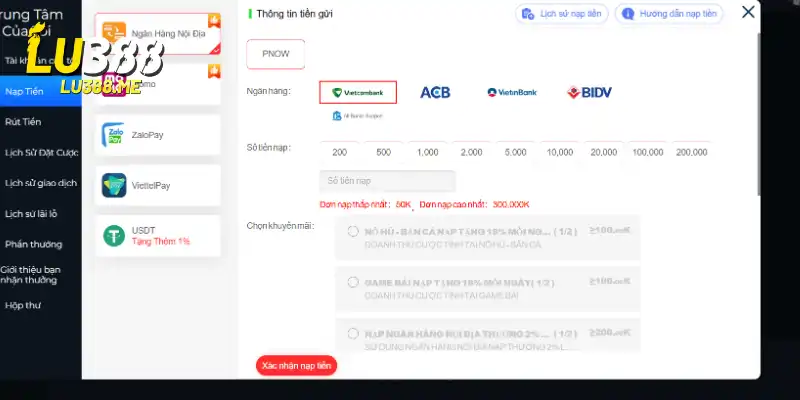Select Nạp Ngân Hàng Nội Địa promotion radio
800x400 pixels.
(x=353, y=334)
